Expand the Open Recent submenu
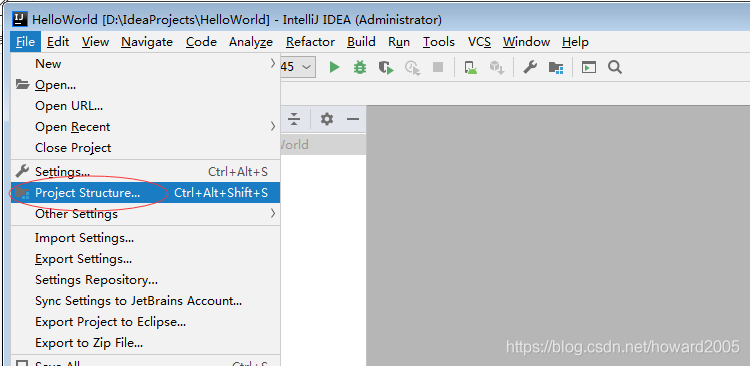Image resolution: width=750 pixels, height=366 pixels. [x=145, y=127]
